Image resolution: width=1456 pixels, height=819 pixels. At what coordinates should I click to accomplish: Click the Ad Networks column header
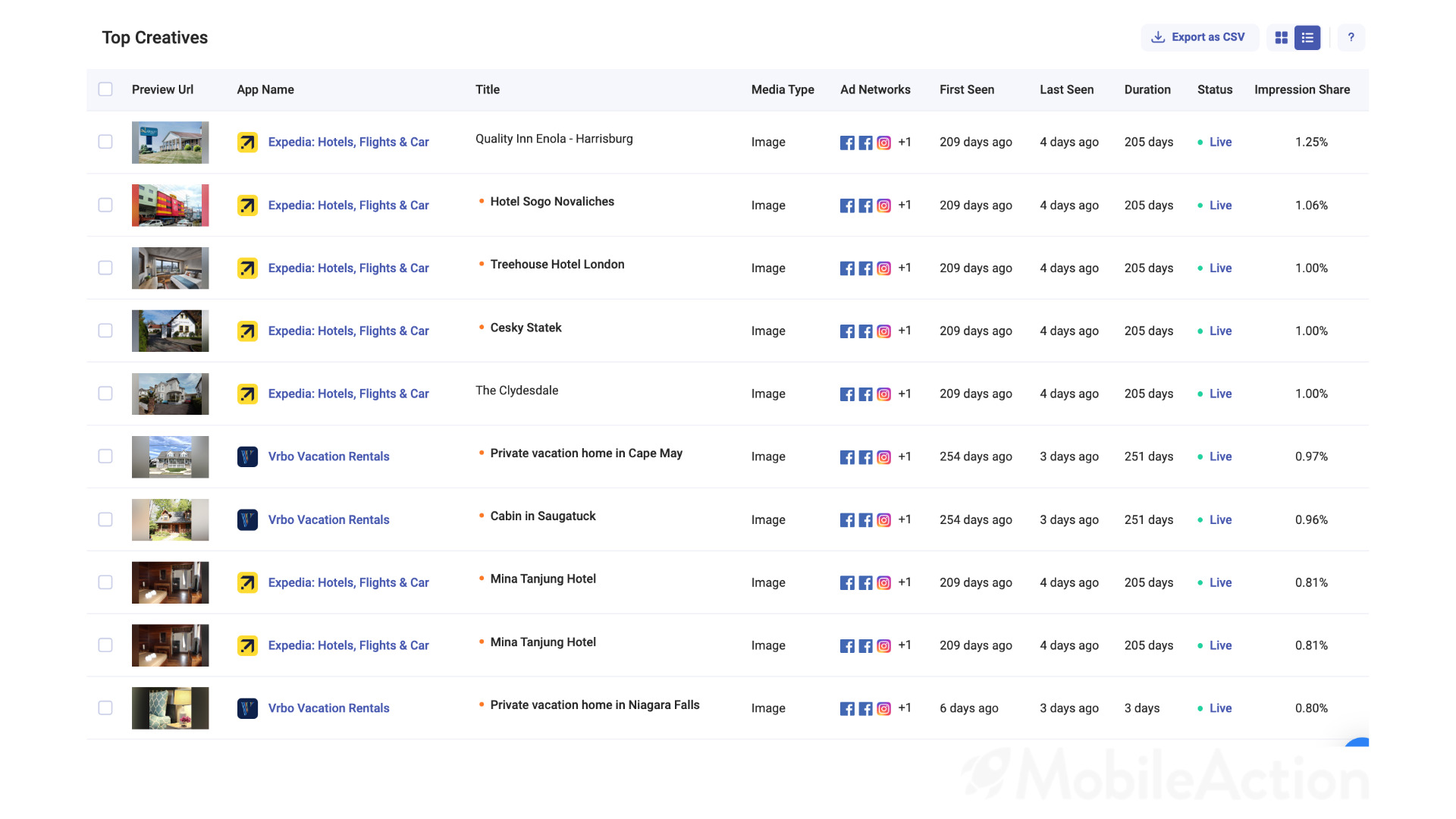tap(875, 89)
